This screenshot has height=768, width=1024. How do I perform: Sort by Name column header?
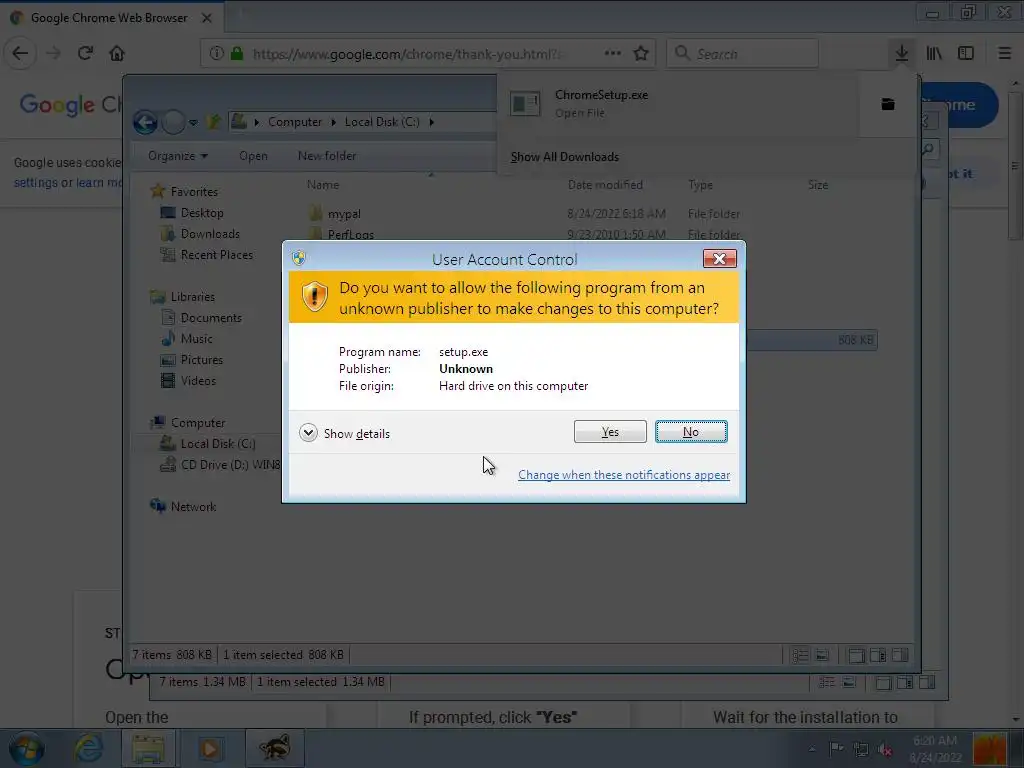[x=323, y=185]
